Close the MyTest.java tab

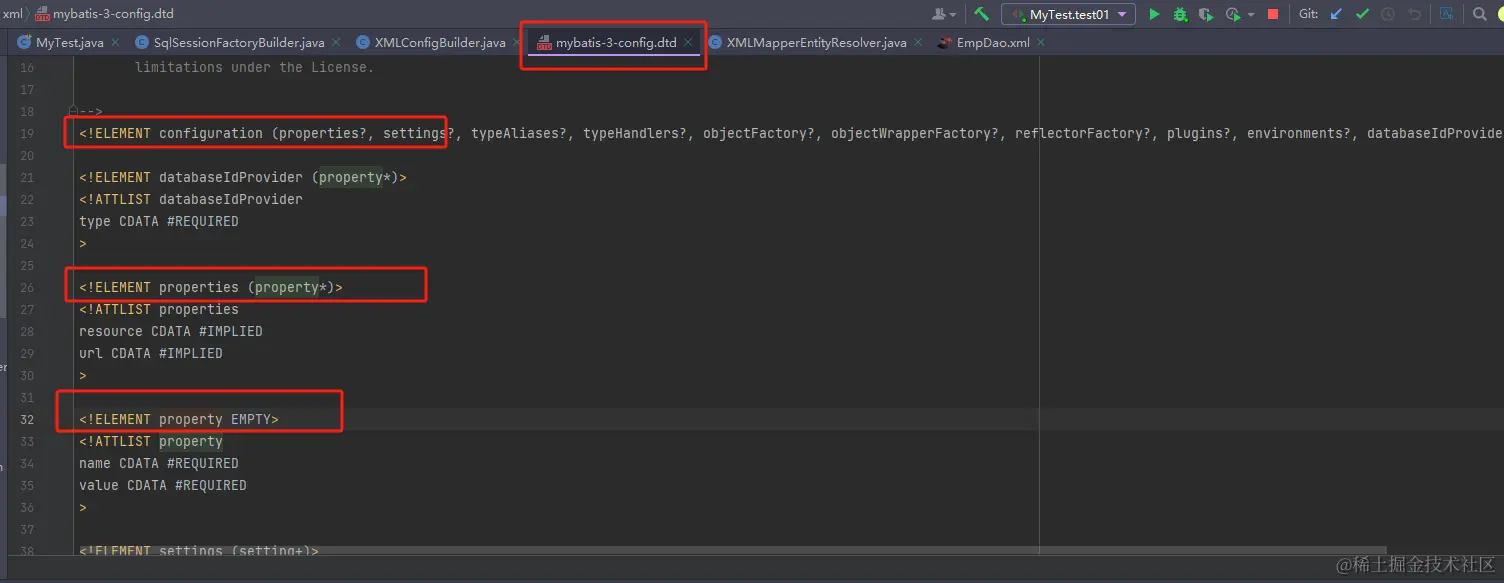pyautogui.click(x=115, y=43)
